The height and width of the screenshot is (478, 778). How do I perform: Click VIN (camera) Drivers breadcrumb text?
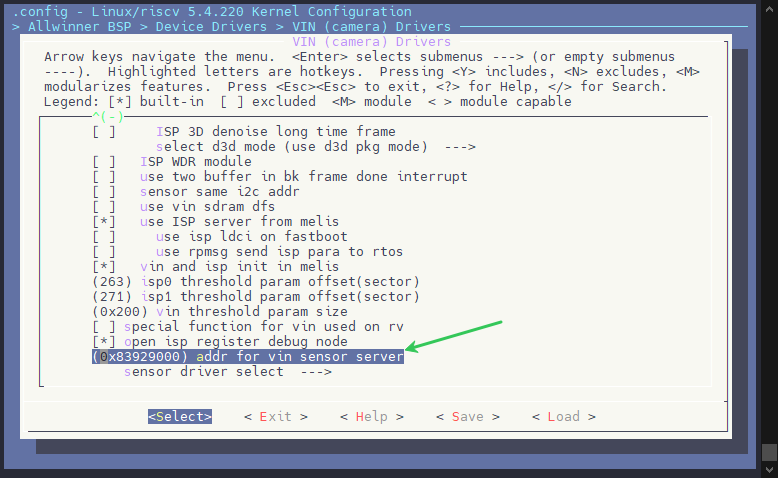[x=371, y=26]
